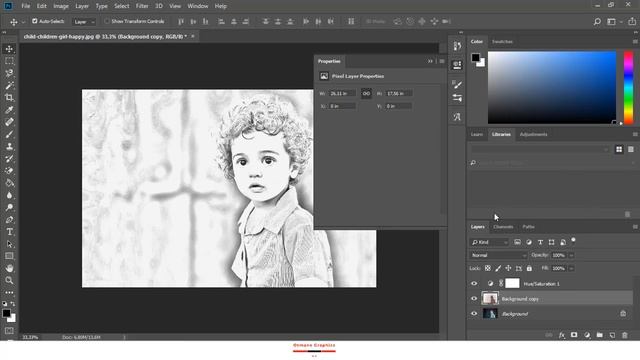Select the Clone Stamp tool

point(9,147)
